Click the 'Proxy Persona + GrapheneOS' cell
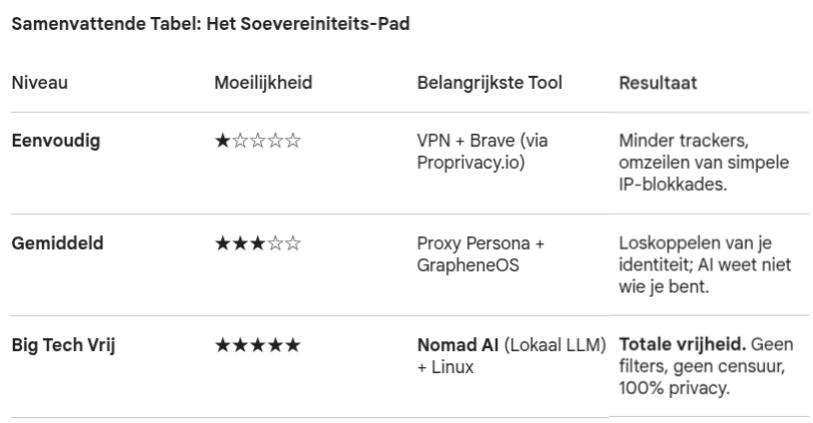The image size is (813, 423). coord(480,254)
